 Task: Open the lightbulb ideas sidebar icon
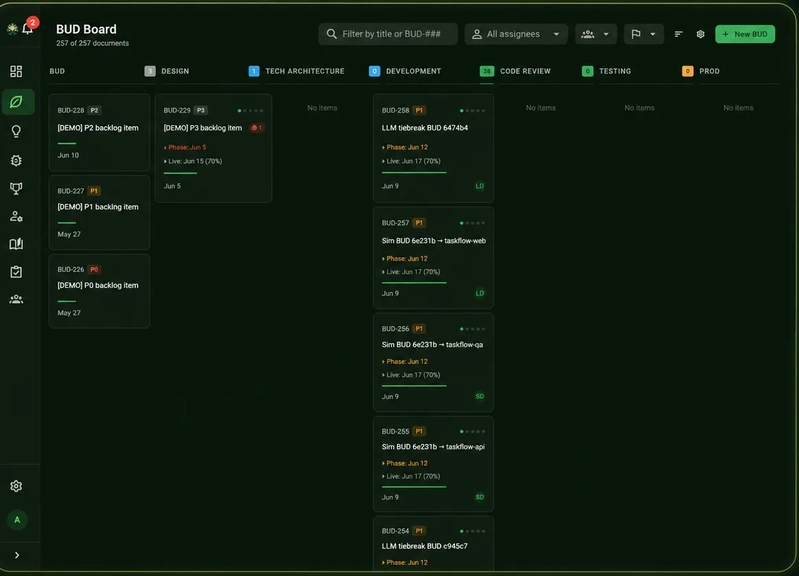(x=16, y=132)
